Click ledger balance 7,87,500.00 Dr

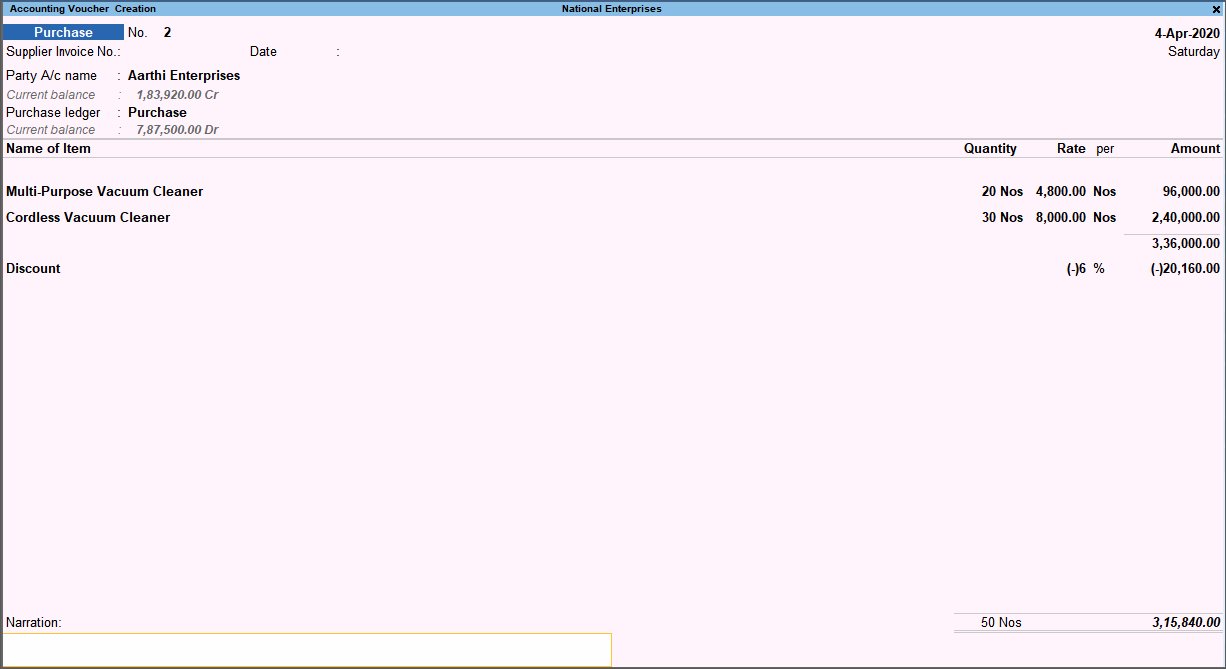pyautogui.click(x=177, y=129)
